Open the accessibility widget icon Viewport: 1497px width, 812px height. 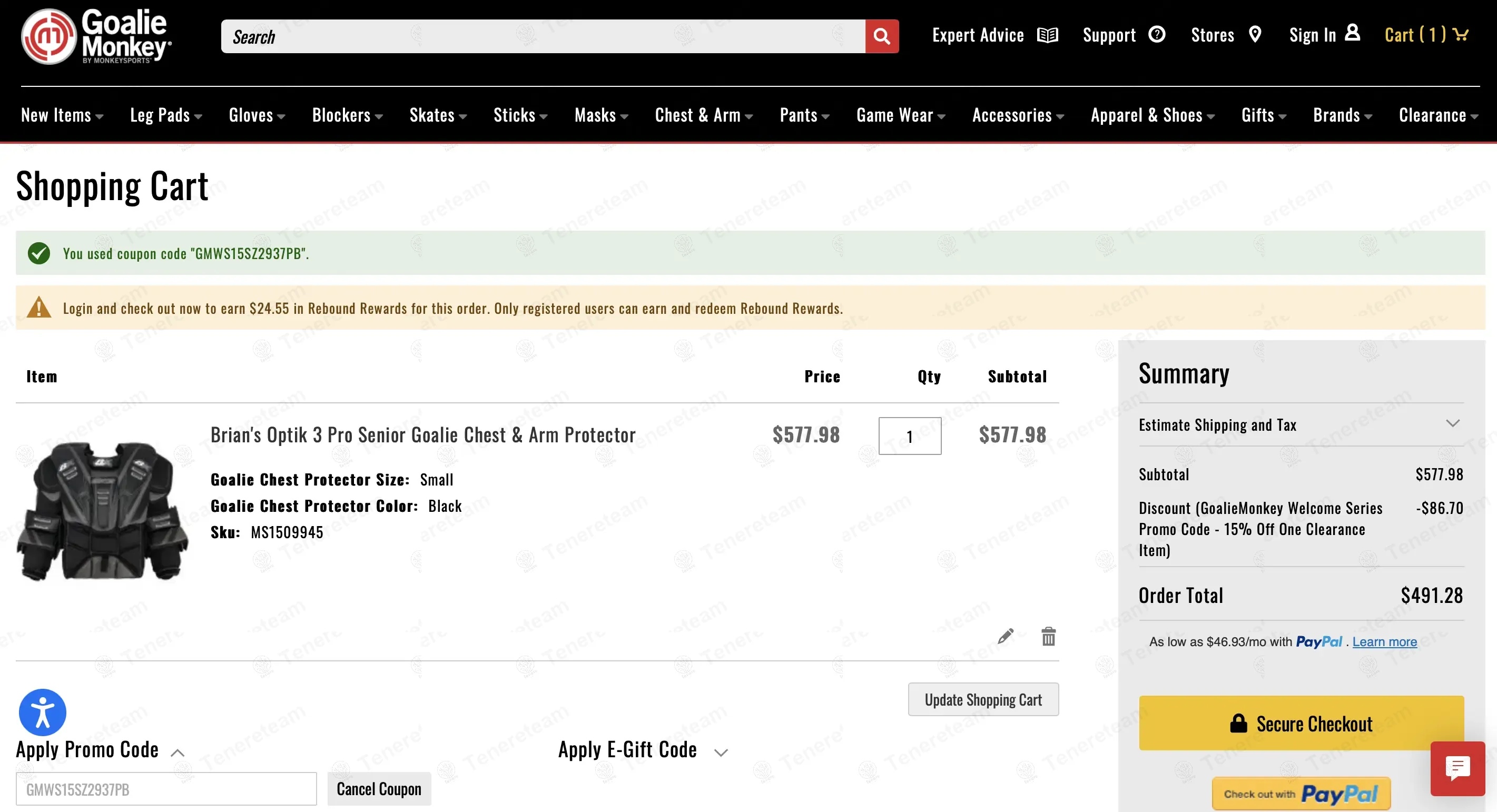(x=43, y=712)
